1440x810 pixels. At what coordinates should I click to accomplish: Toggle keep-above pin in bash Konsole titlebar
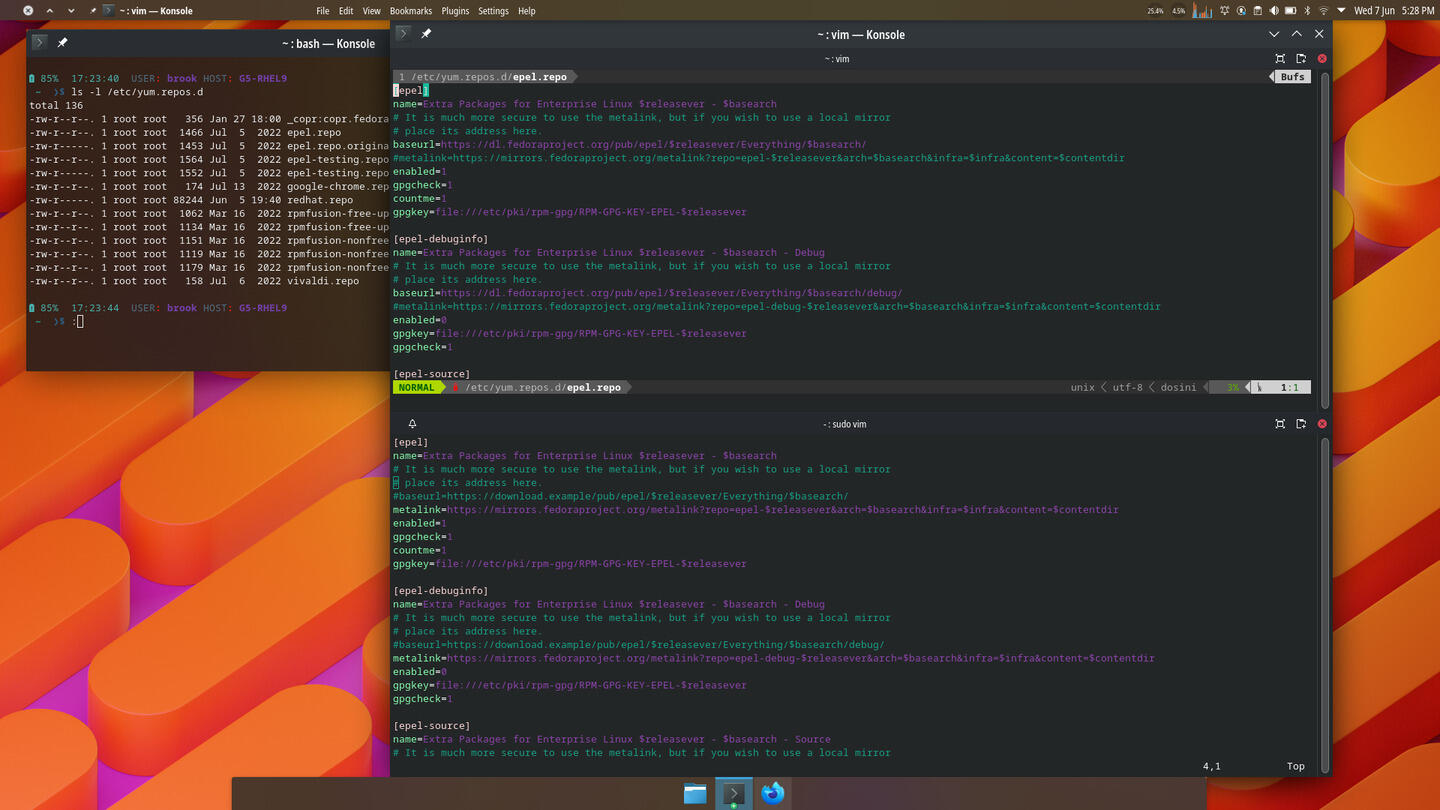tap(62, 43)
